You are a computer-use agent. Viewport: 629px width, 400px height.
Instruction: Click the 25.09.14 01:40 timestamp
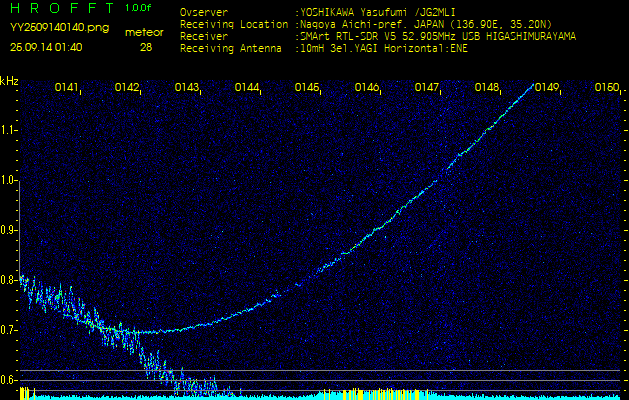46,47
